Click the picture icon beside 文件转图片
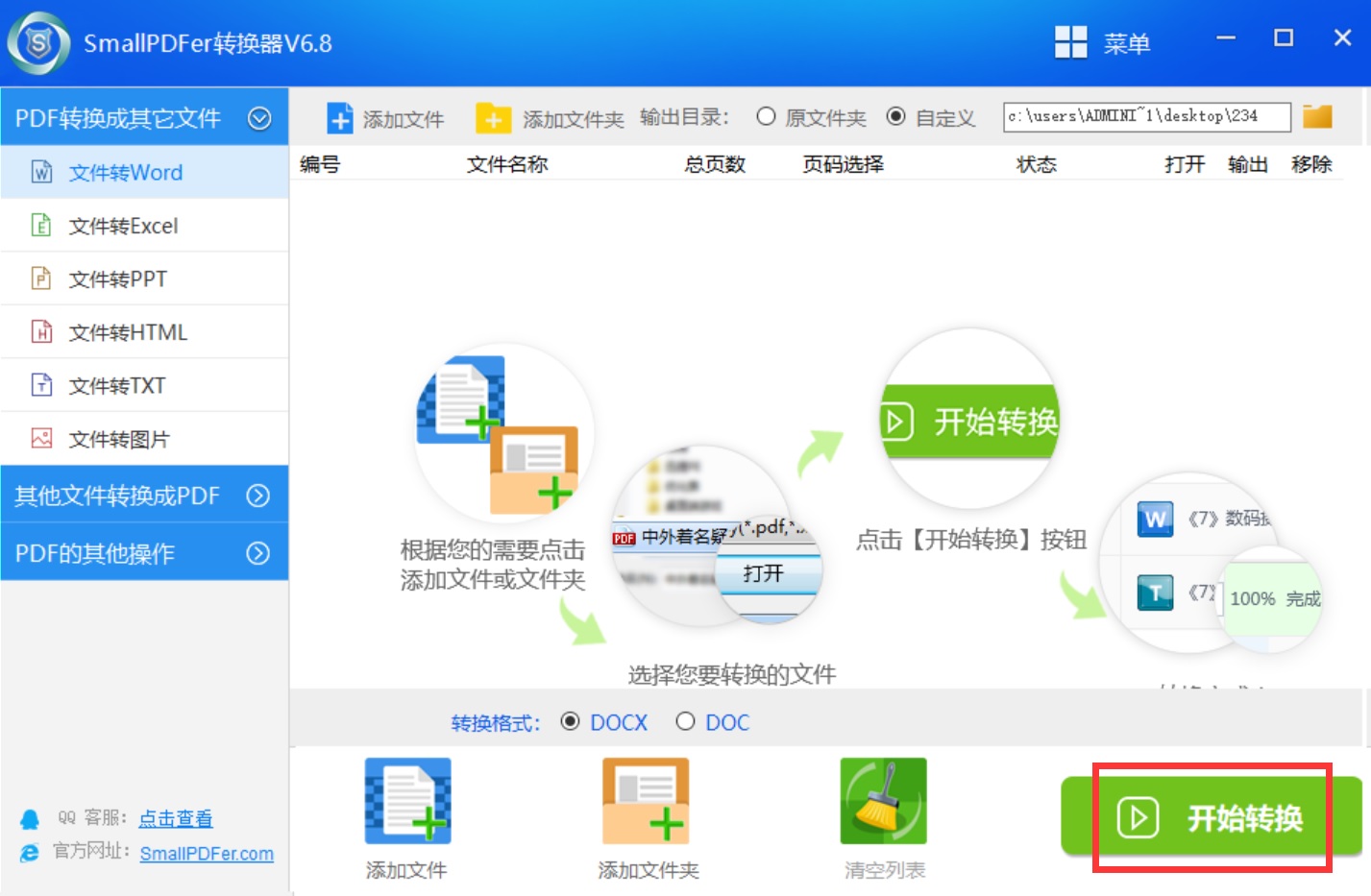1371x896 pixels. pos(41,439)
